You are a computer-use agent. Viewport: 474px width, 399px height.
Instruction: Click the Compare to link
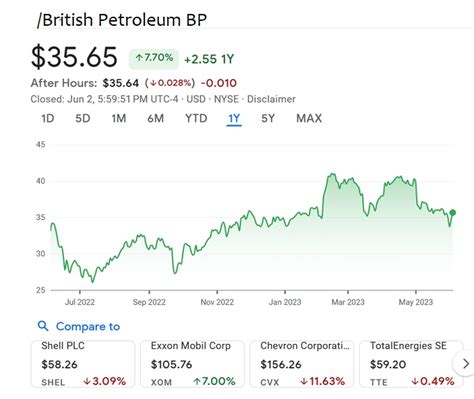(x=88, y=326)
